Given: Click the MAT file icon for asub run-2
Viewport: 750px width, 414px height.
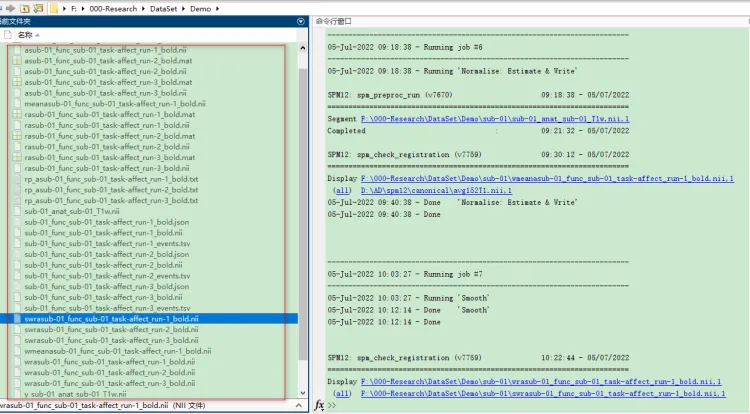Looking at the screenshot, I should [x=16, y=61].
